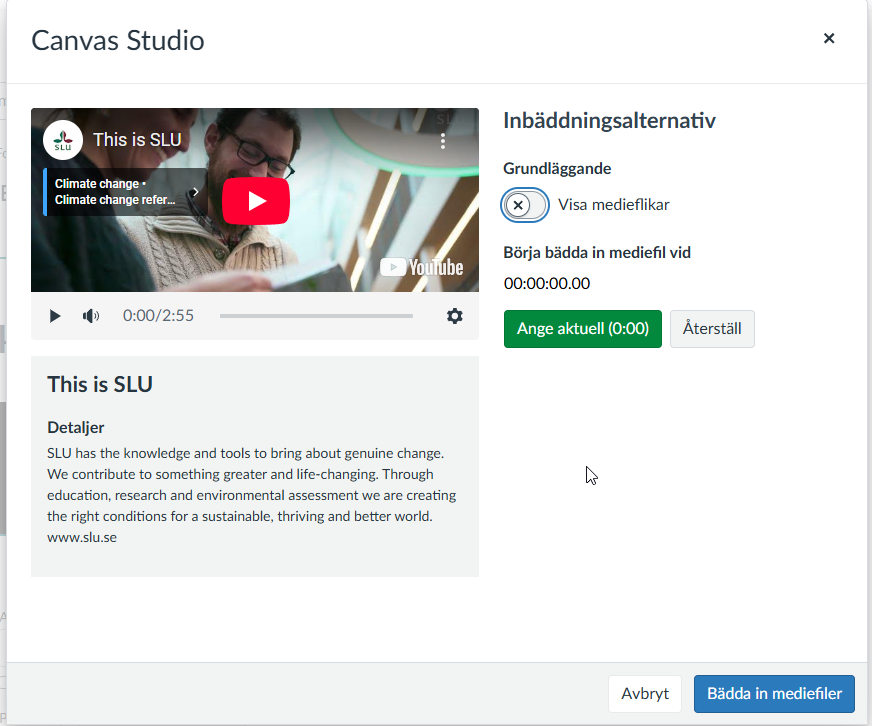Click the Ange aktuell (0:00) button
This screenshot has width=872, height=726.
583,329
